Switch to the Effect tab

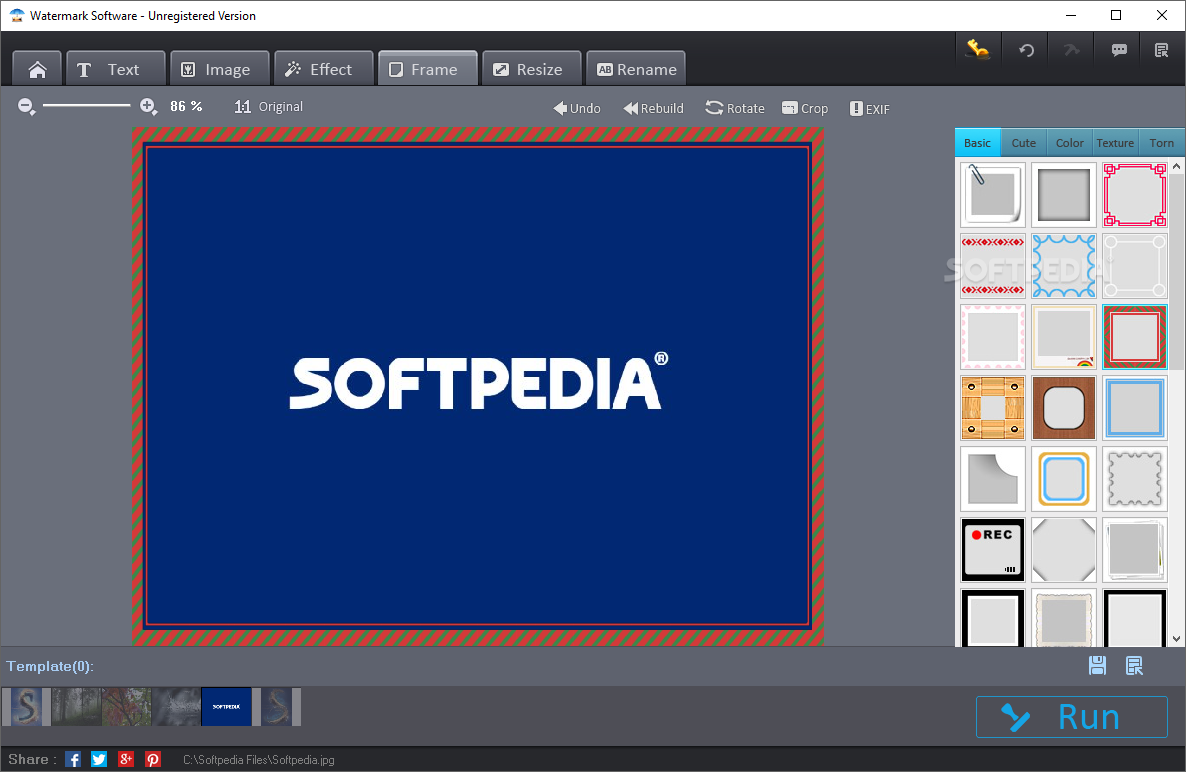pyautogui.click(x=324, y=69)
